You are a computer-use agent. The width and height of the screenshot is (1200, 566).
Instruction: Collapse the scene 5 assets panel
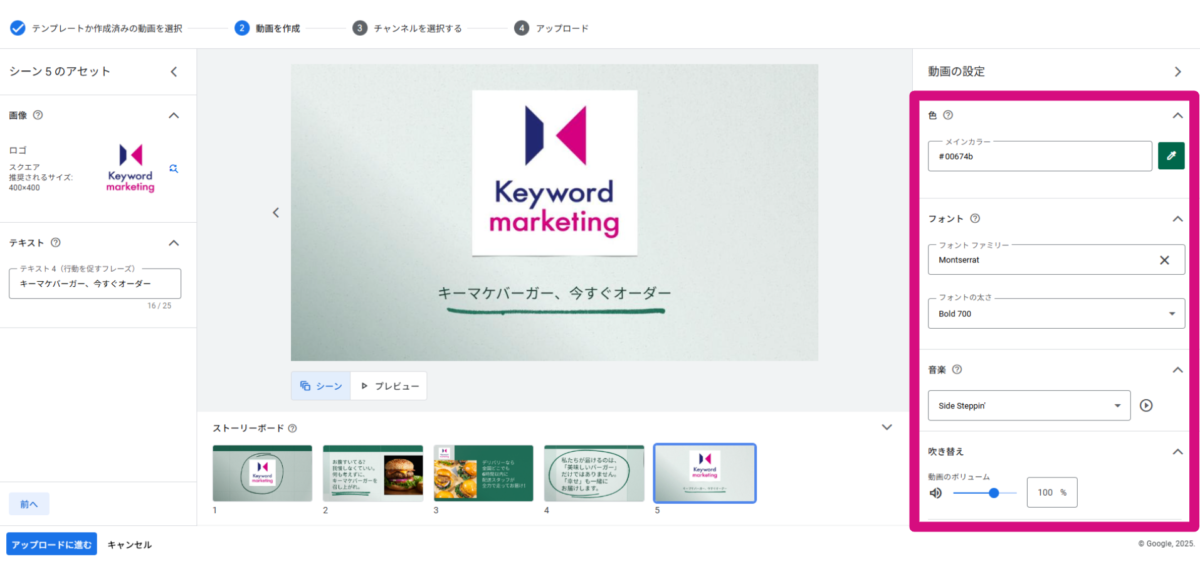pos(173,72)
